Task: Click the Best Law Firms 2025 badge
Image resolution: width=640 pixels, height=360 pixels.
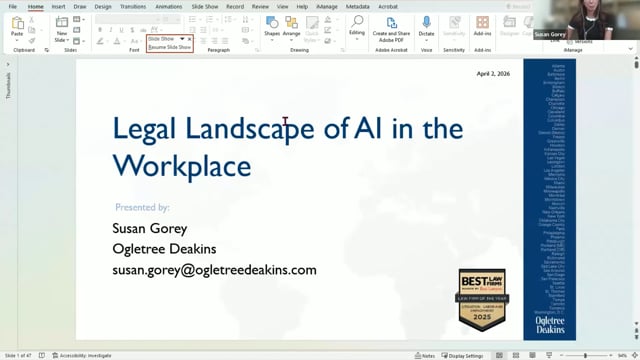Action: click(x=482, y=299)
